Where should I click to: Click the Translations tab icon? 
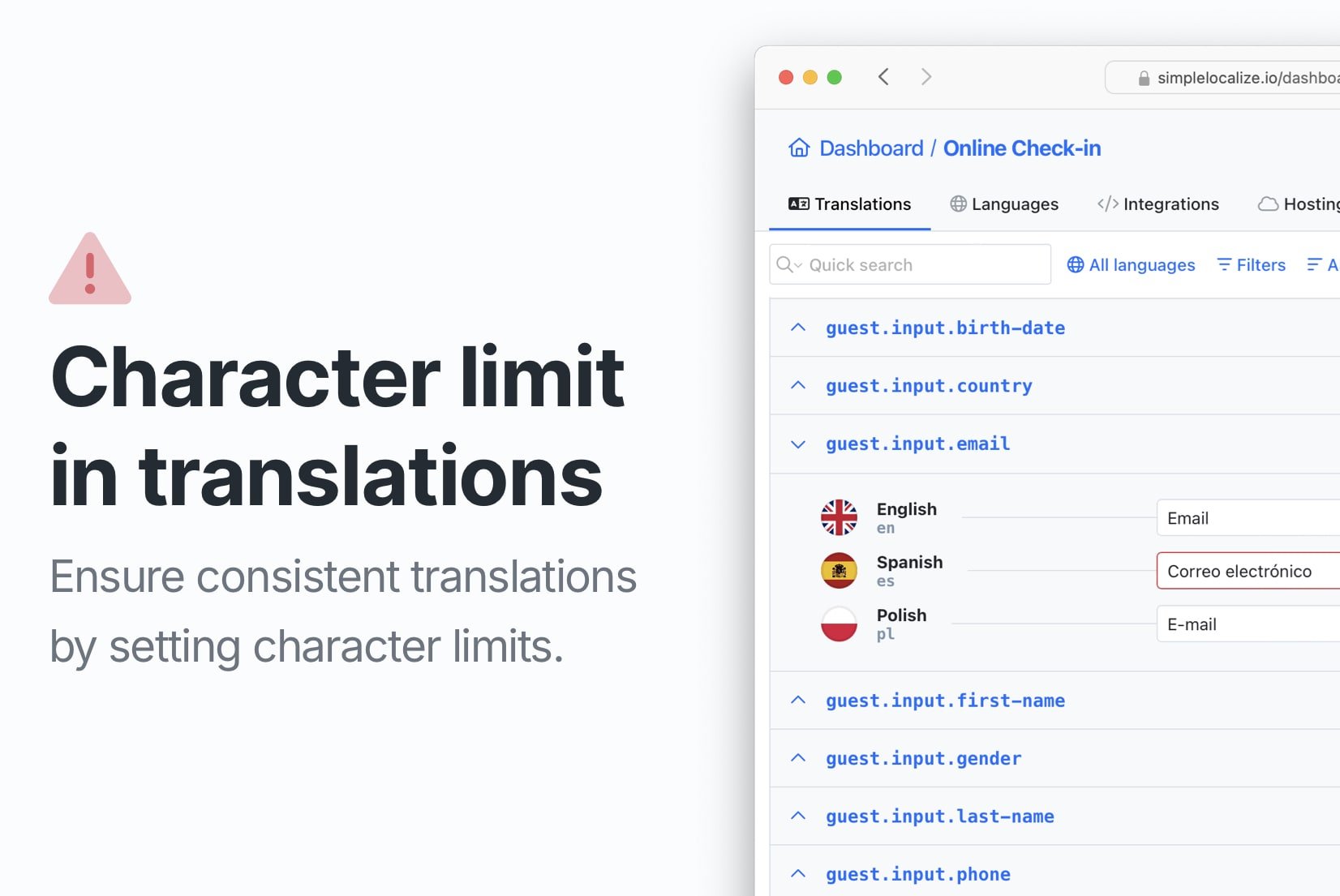click(x=799, y=204)
